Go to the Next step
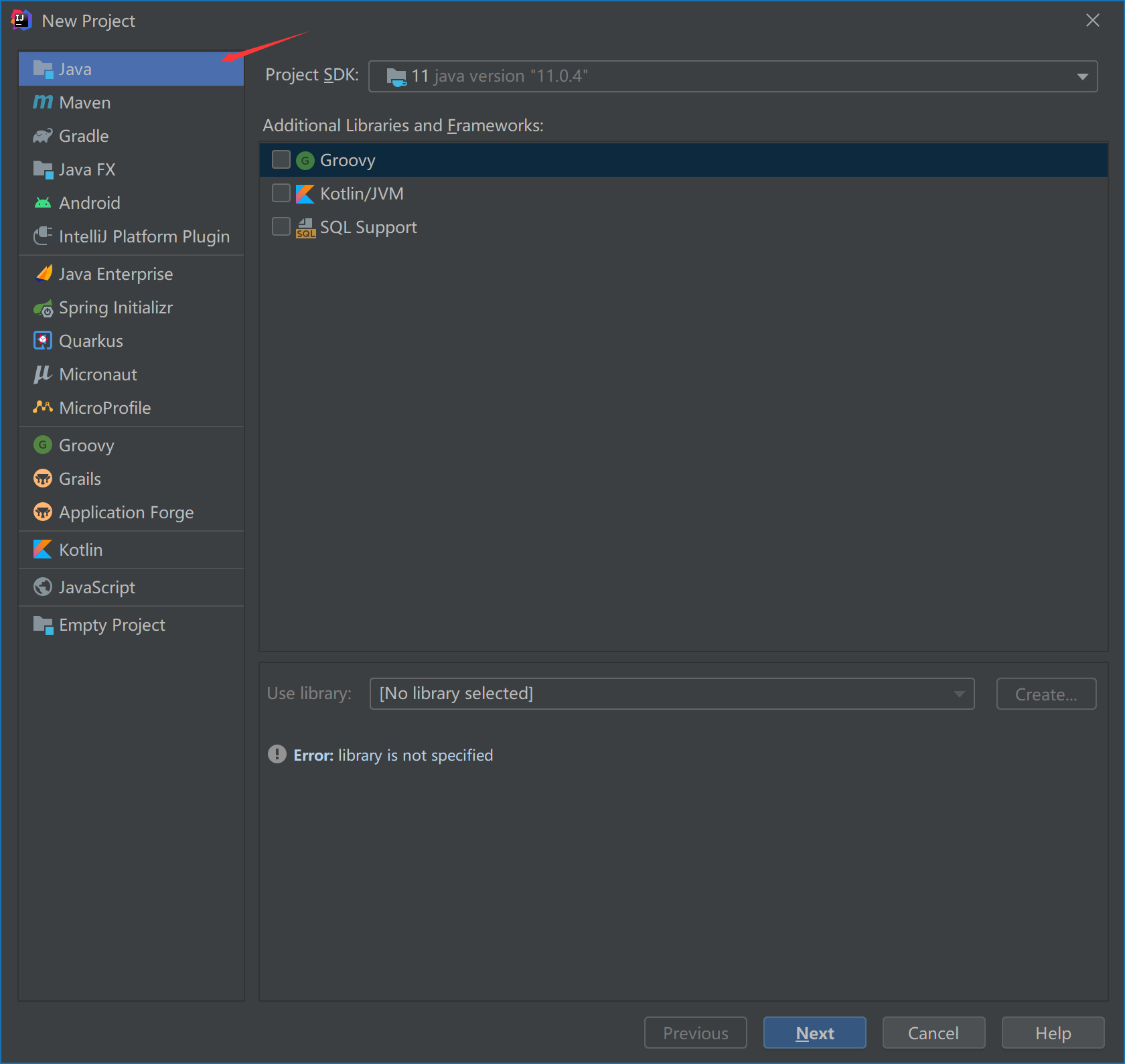The height and width of the screenshot is (1064, 1125). point(814,1033)
